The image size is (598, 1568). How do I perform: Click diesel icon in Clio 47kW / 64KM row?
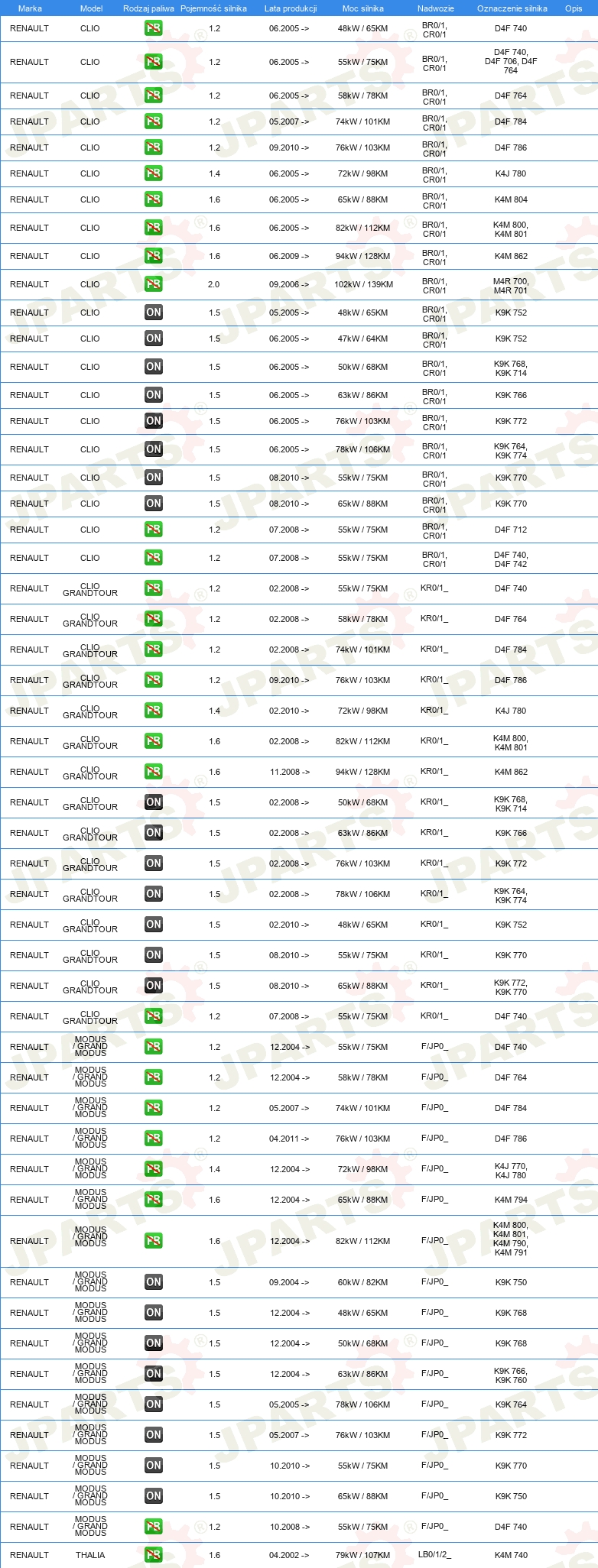point(154,339)
